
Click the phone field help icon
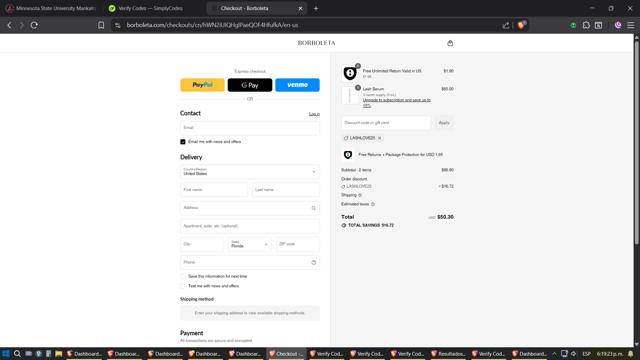[313, 262]
